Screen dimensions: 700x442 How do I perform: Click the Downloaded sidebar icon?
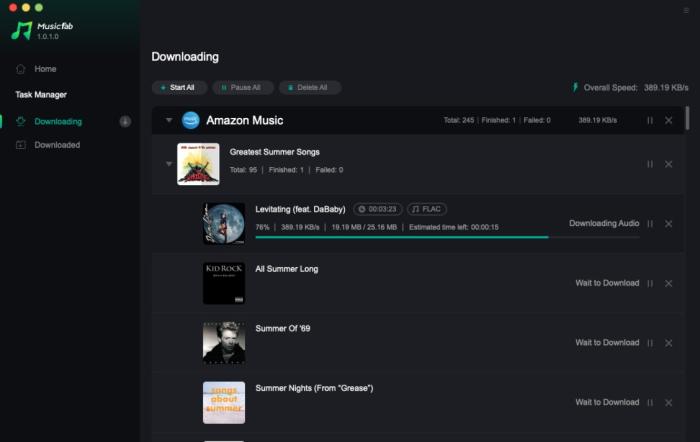click(x=21, y=145)
